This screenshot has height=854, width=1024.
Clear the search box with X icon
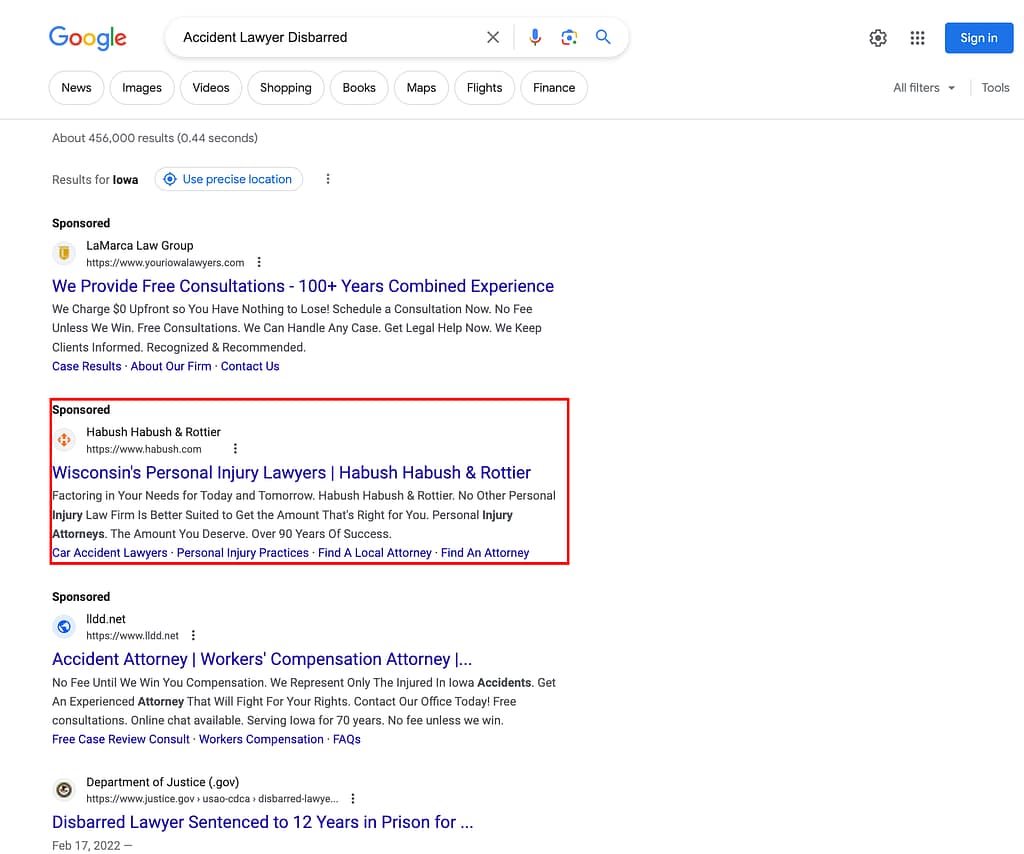tap(493, 37)
